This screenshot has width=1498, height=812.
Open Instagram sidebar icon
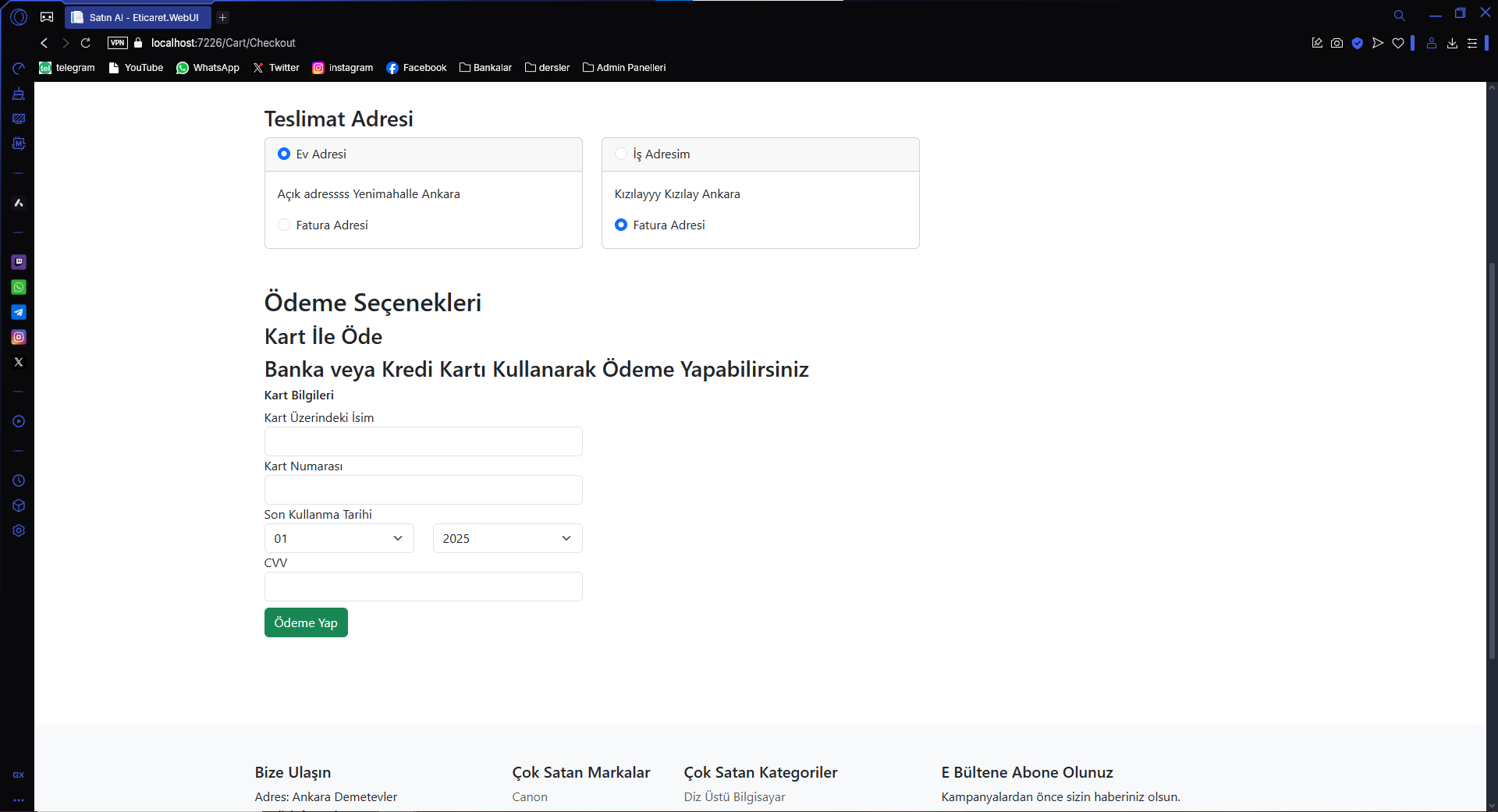(19, 337)
